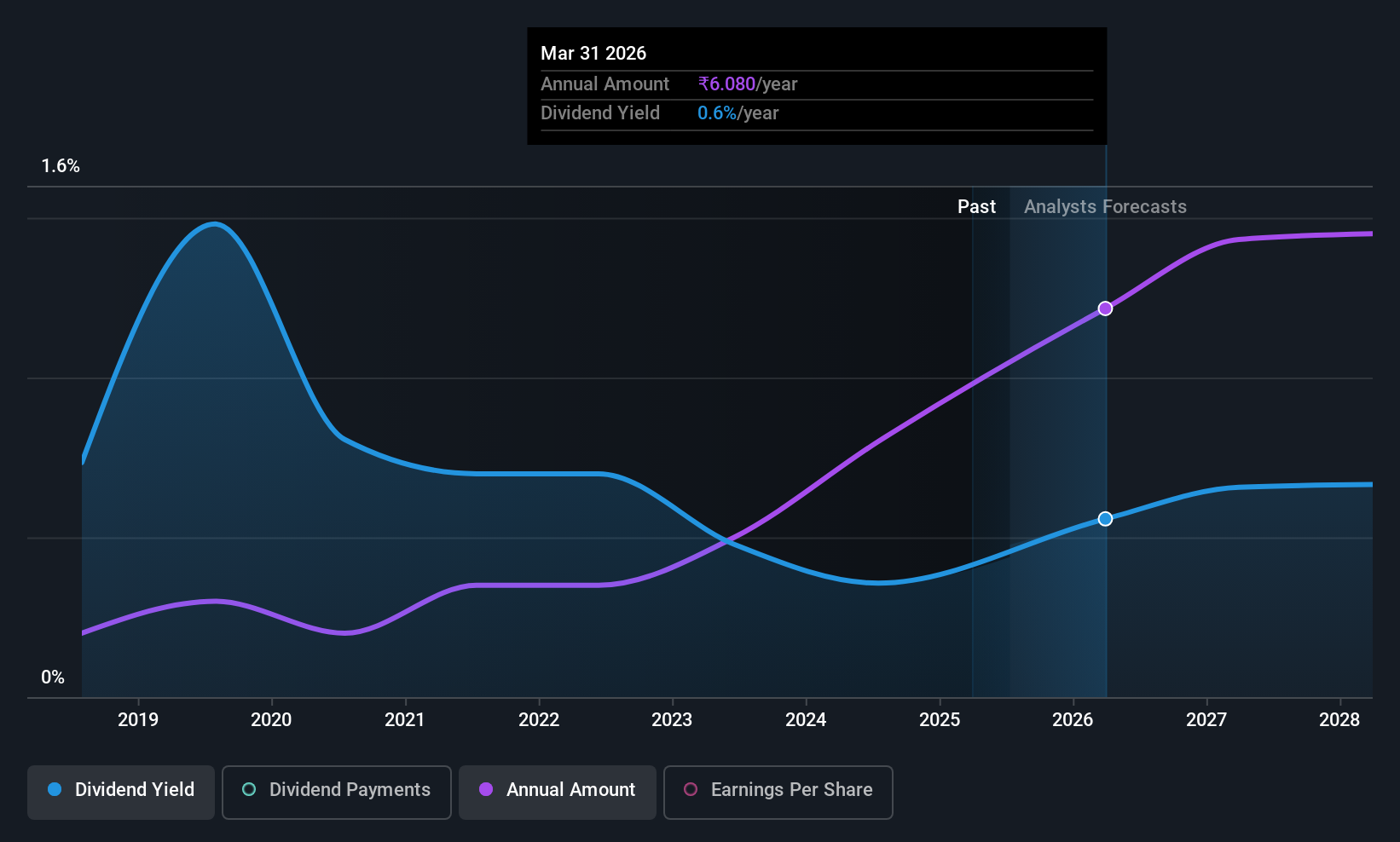Click the blue Dividend Yield legend dot

tap(55, 789)
